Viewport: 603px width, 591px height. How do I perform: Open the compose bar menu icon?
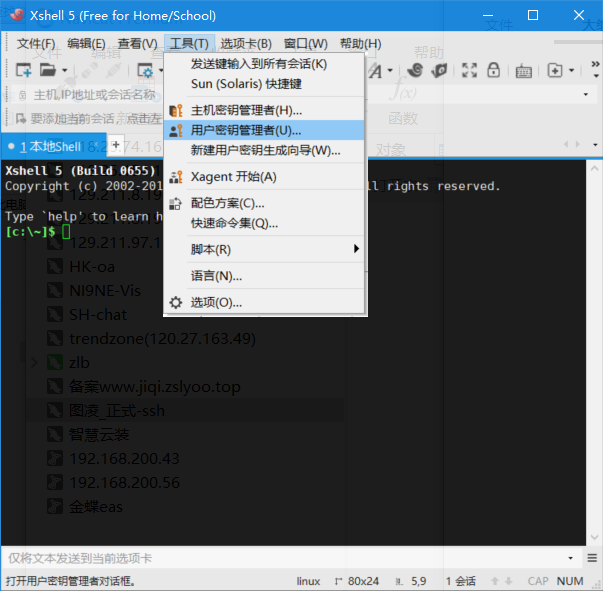click(589, 558)
